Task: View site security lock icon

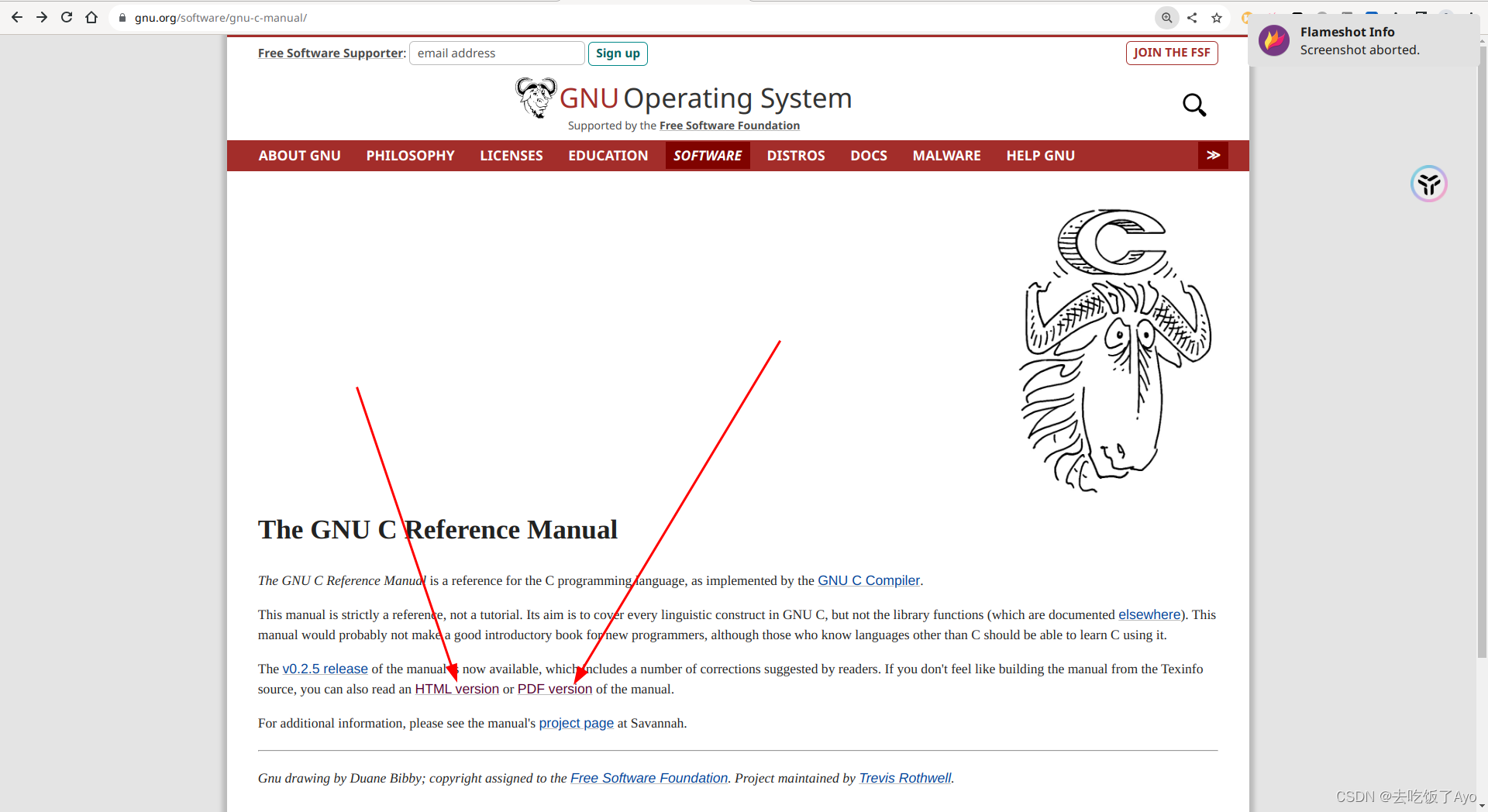Action: pos(122,17)
